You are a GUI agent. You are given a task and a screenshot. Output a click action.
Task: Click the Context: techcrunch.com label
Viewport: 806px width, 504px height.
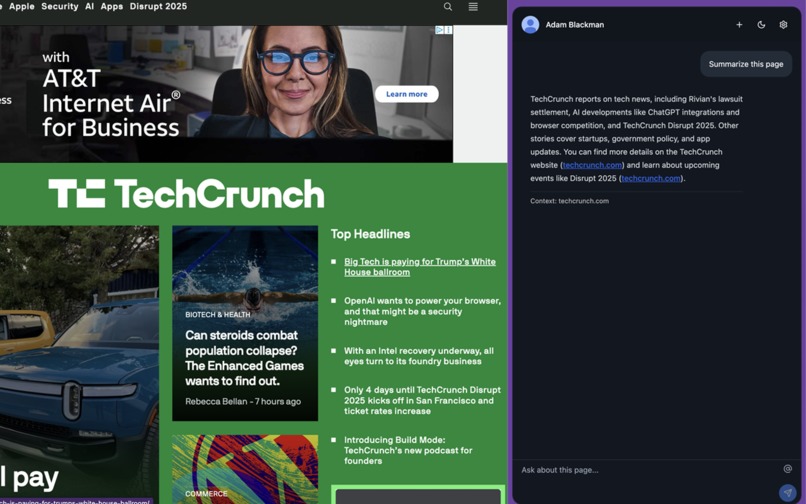tap(570, 201)
